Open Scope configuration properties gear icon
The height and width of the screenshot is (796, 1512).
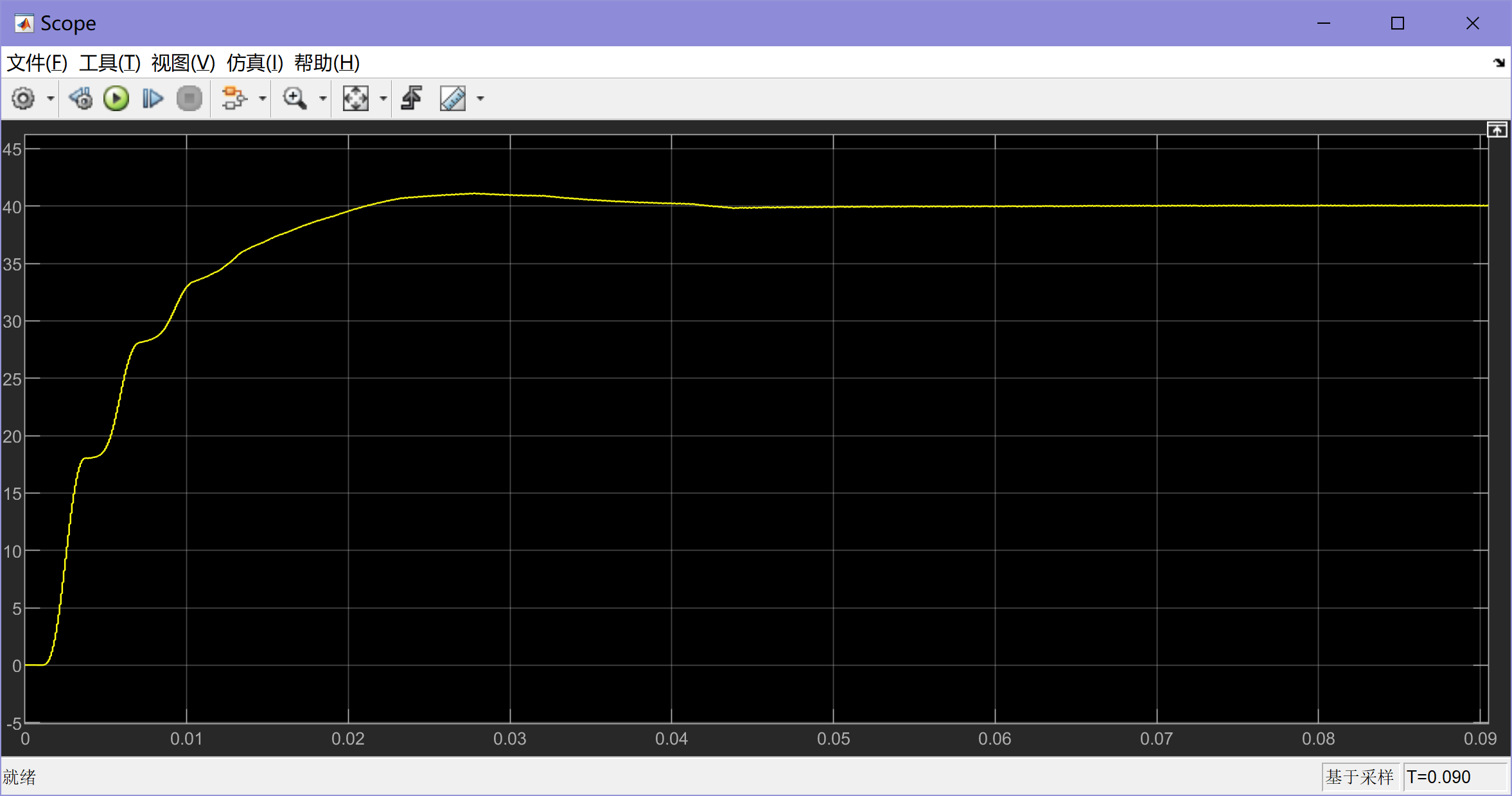pyautogui.click(x=23, y=98)
